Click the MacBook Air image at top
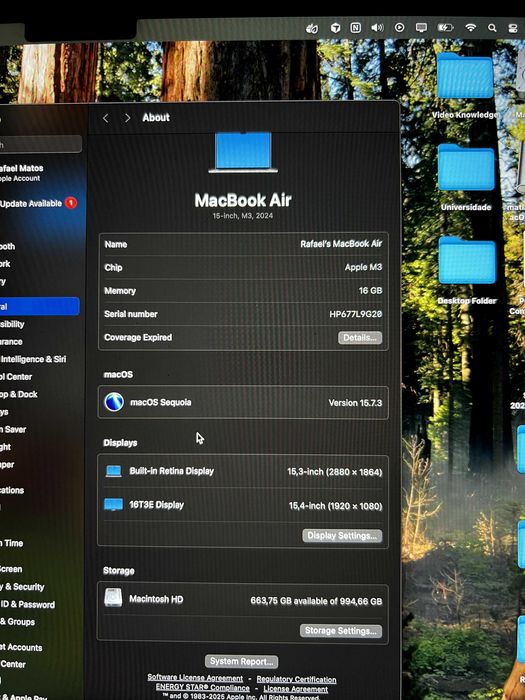The width and height of the screenshot is (525, 700). tap(243, 152)
